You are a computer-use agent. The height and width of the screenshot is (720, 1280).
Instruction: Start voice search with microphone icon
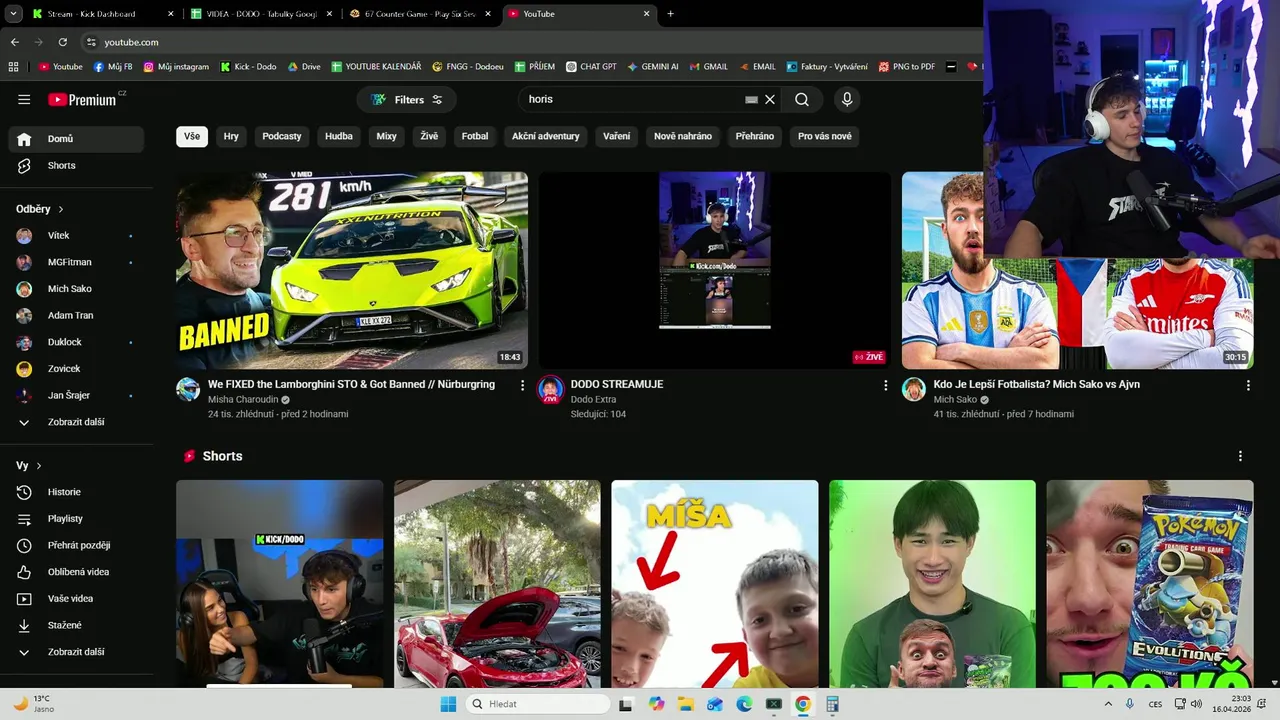[x=847, y=99]
